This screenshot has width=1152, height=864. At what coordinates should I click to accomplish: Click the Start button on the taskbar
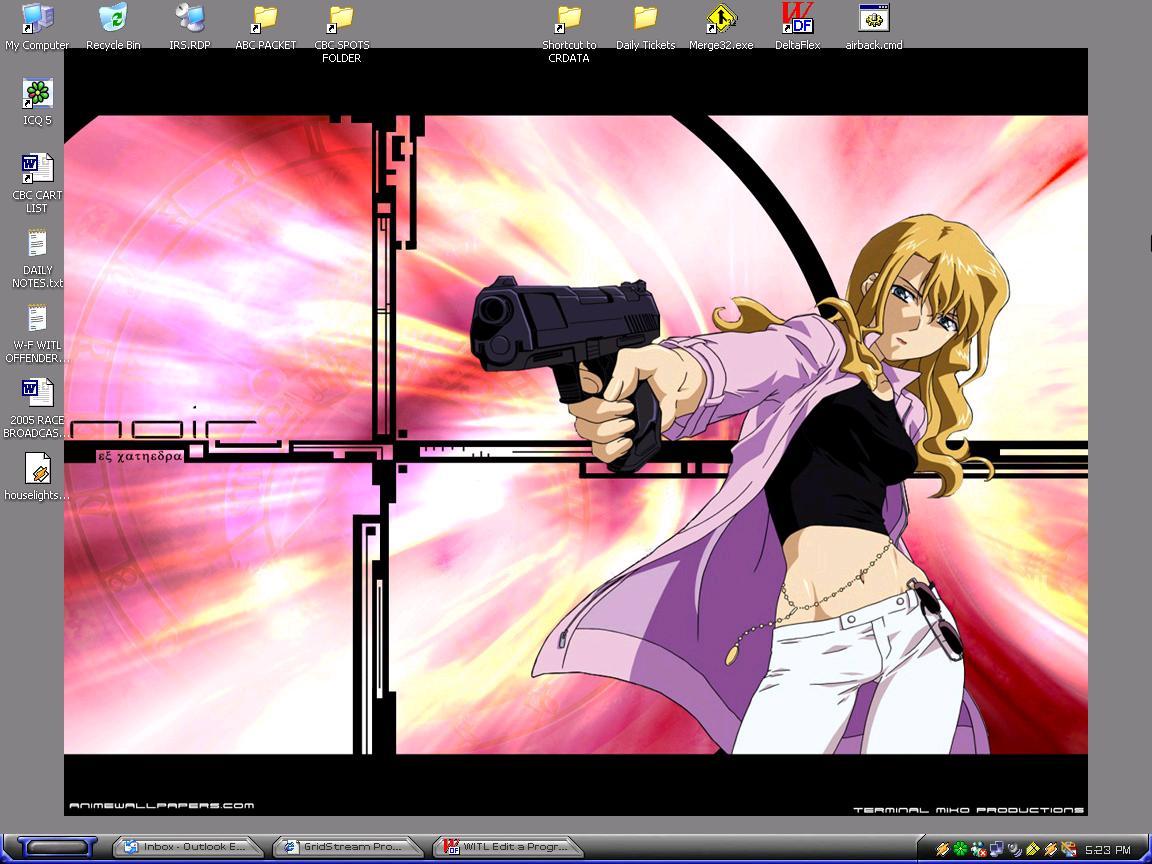(55, 847)
